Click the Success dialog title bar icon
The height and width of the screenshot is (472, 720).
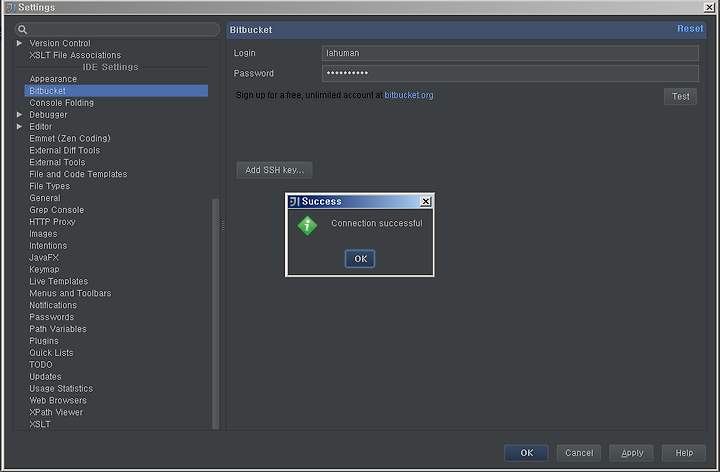294,201
